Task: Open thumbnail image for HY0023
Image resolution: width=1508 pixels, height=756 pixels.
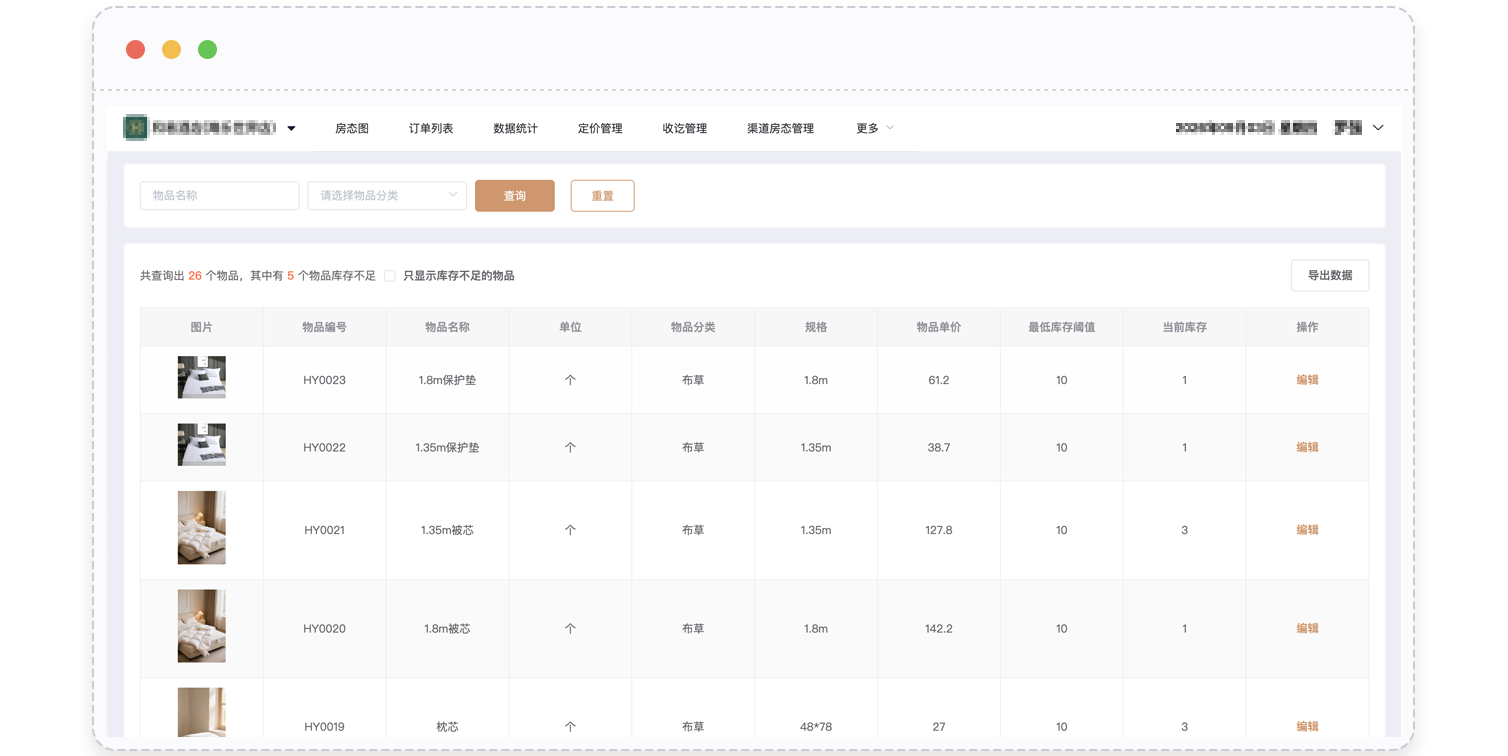Action: tap(202, 378)
